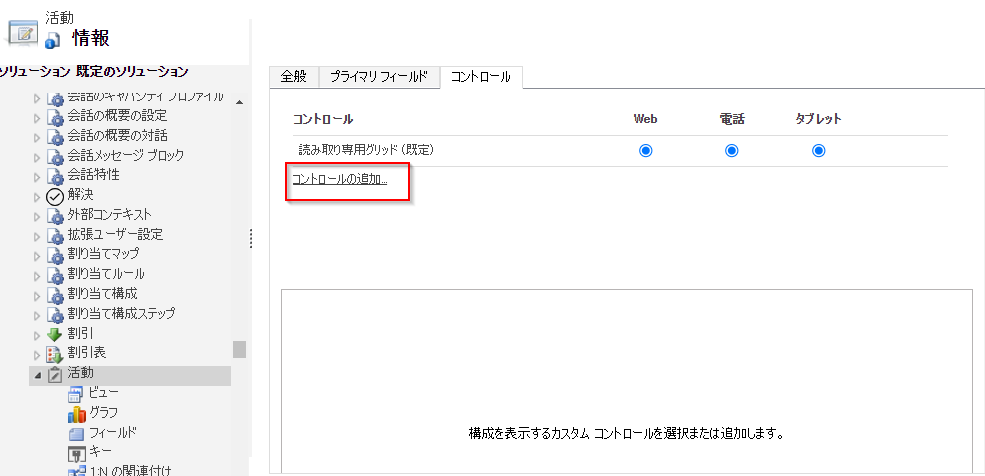Open キー under 活動
This screenshot has width=985, height=476.
(101, 452)
